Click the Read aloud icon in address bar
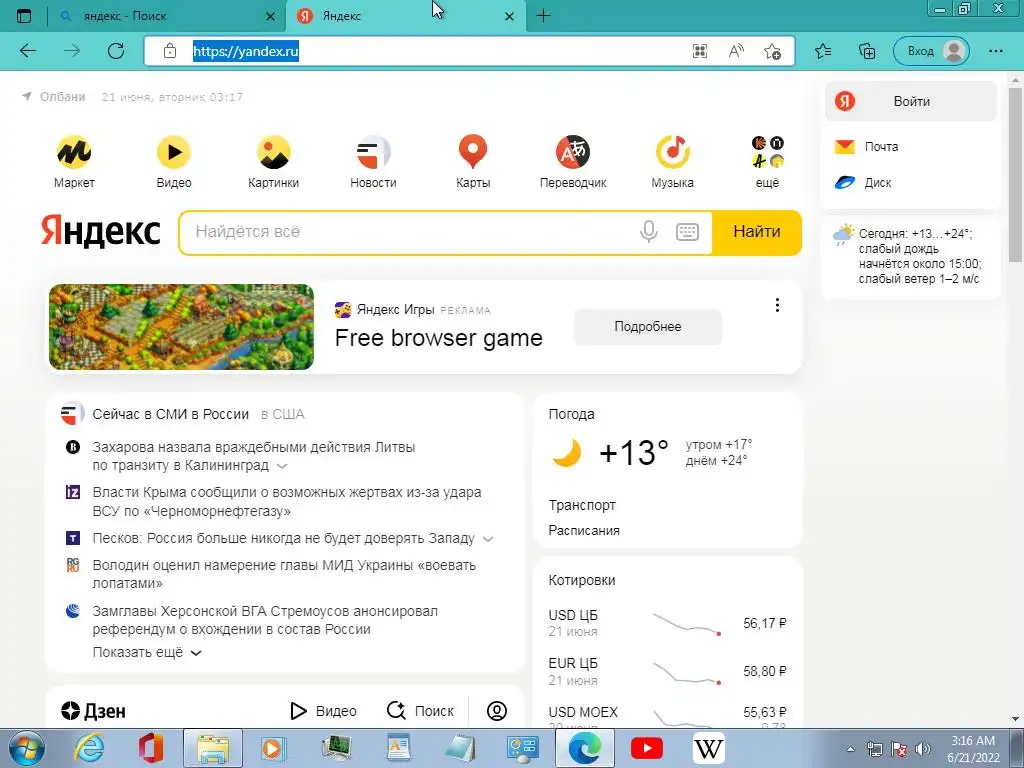1024x768 pixels. 736,52
